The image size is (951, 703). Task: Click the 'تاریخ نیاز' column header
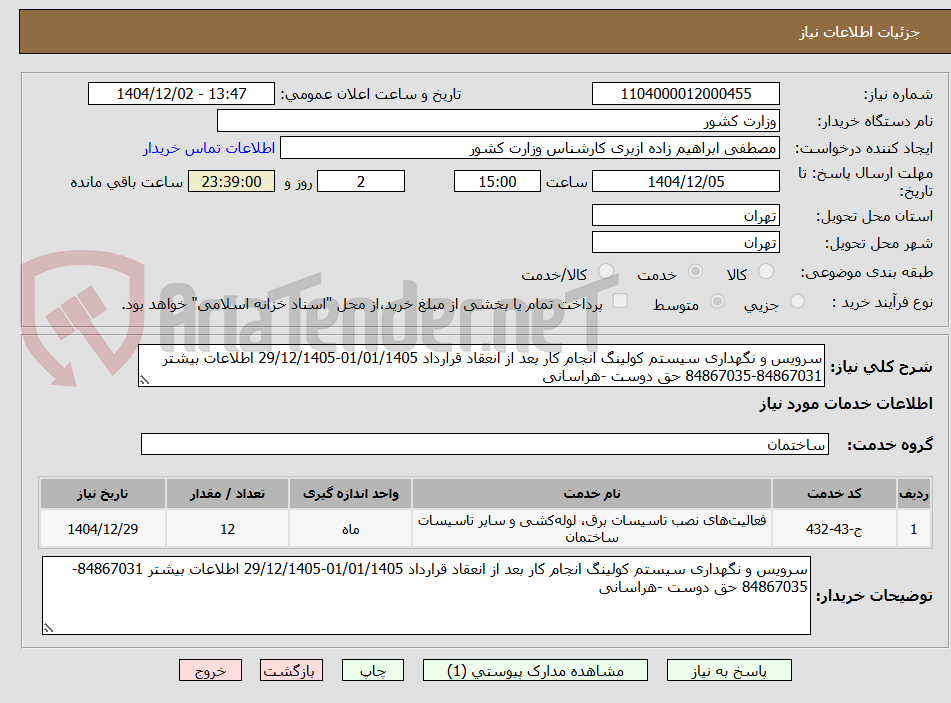(x=102, y=494)
